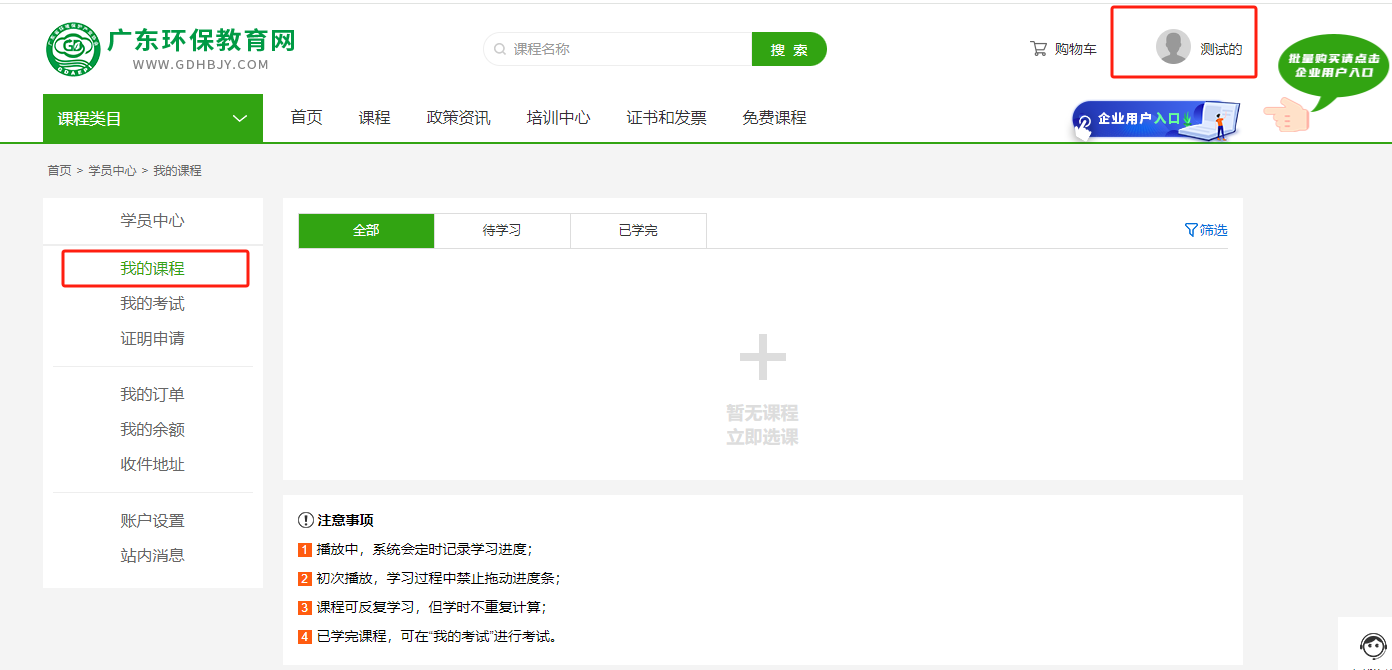
Task: Click the 广东环保教育网 site logo
Action: 171,49
